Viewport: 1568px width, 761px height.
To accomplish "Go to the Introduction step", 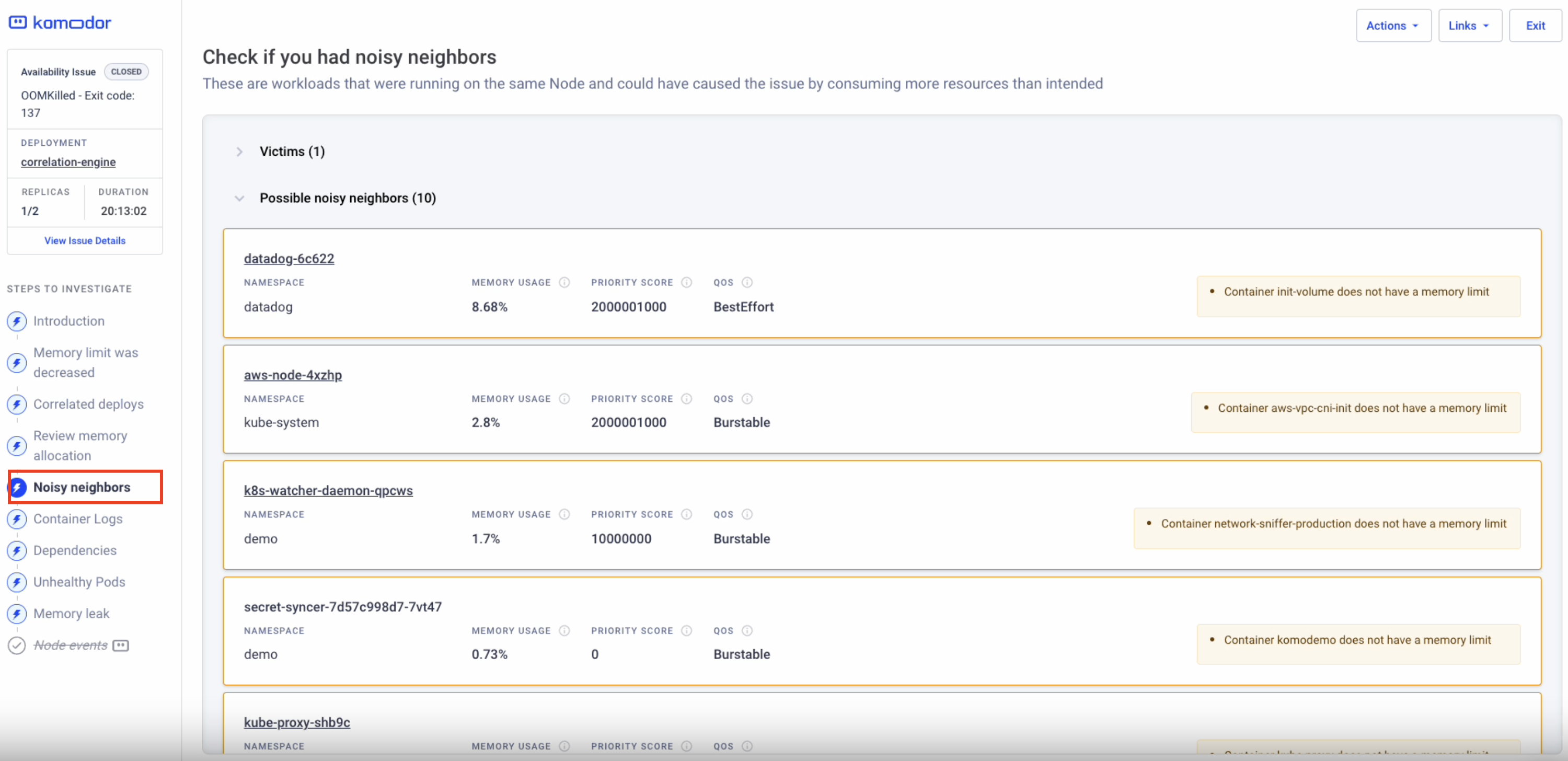I will click(69, 321).
